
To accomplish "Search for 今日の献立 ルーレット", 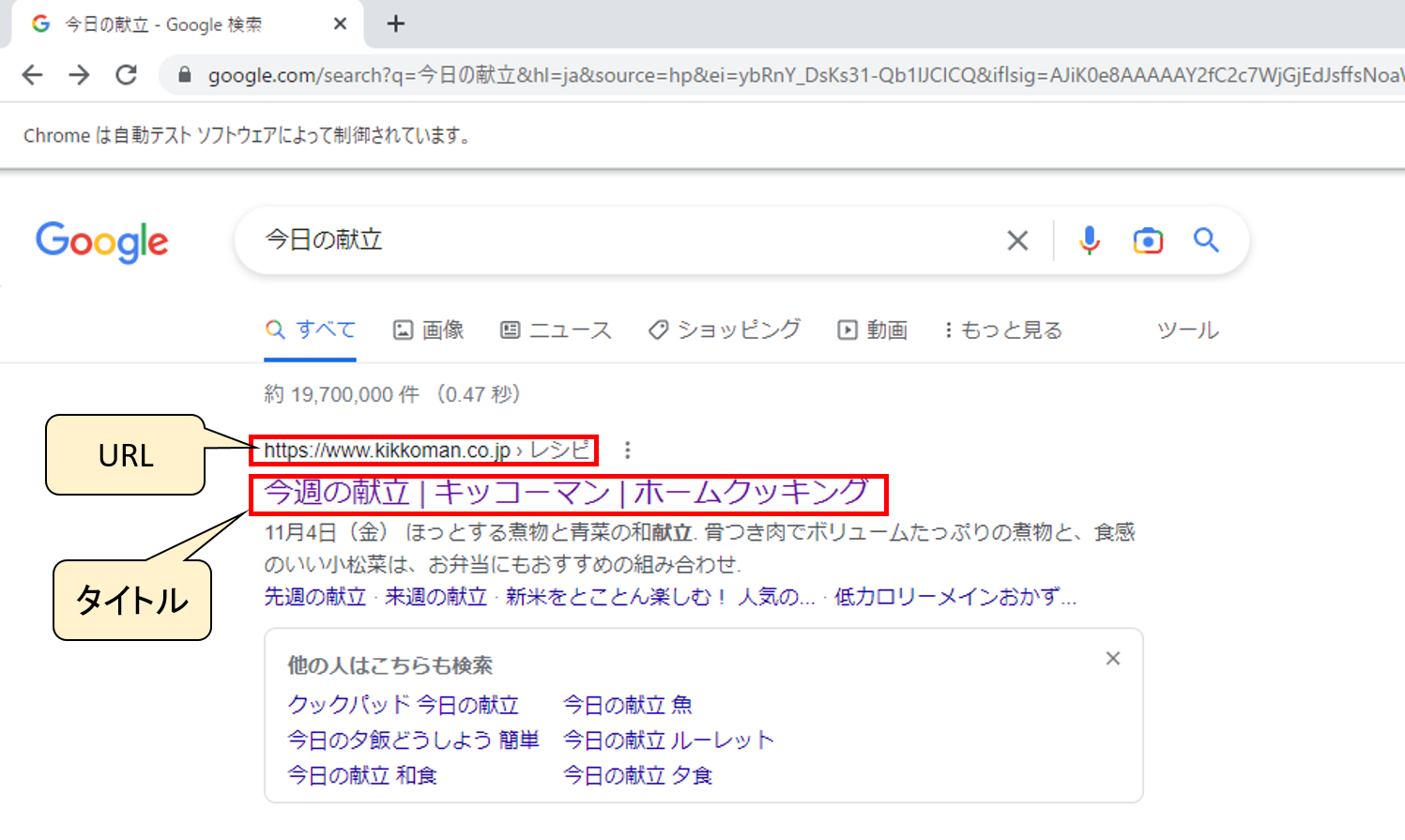I will [x=669, y=741].
